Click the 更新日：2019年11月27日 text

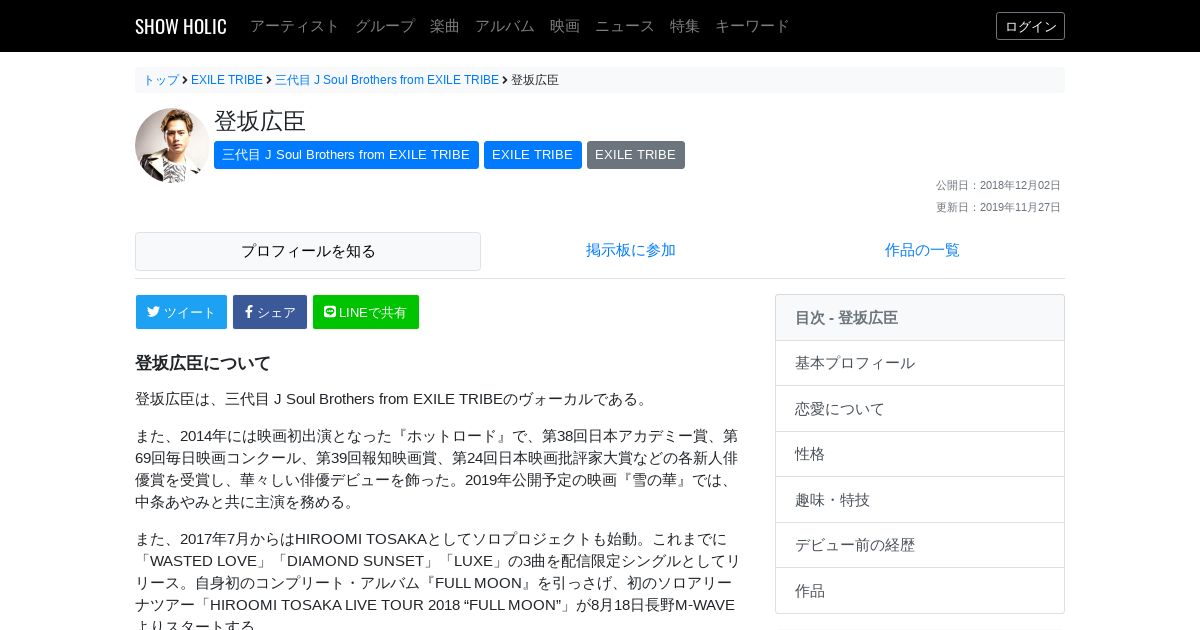998,207
